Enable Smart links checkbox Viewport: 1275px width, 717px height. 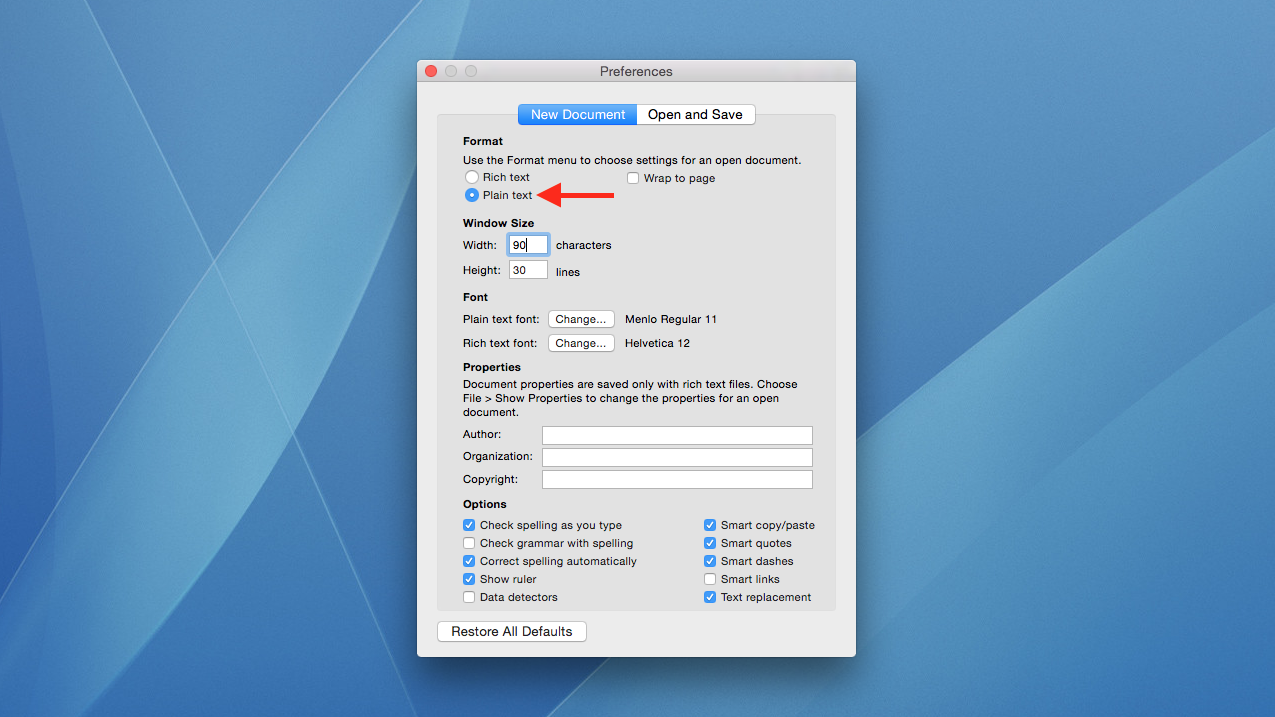coord(710,579)
